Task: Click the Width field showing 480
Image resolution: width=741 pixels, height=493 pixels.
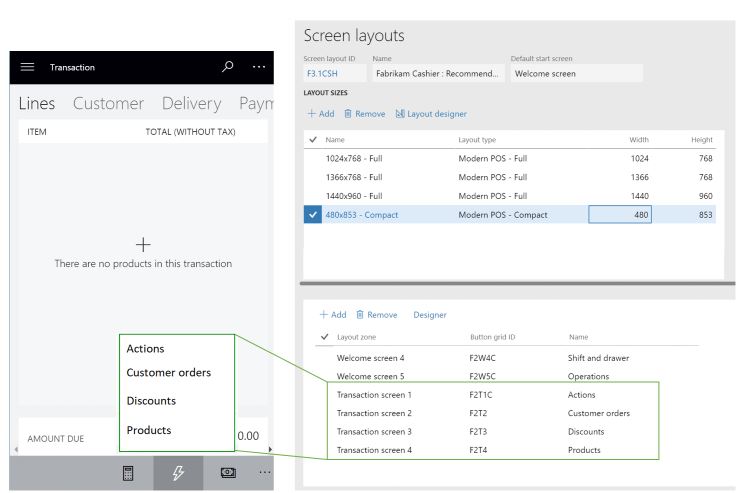Action: [x=620, y=215]
